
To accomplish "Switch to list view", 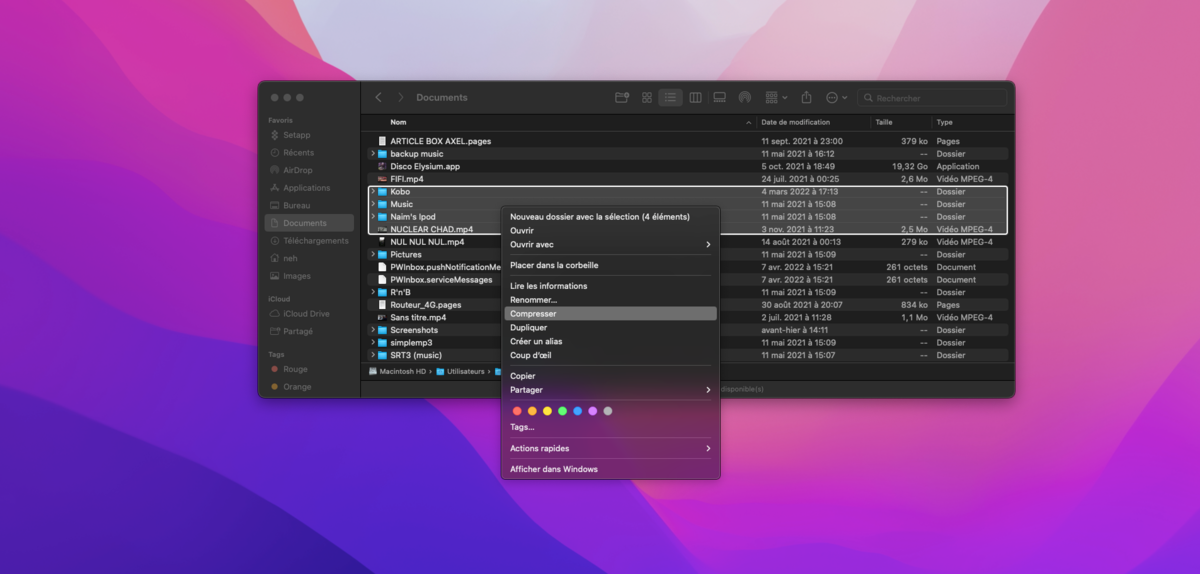I will 671,97.
